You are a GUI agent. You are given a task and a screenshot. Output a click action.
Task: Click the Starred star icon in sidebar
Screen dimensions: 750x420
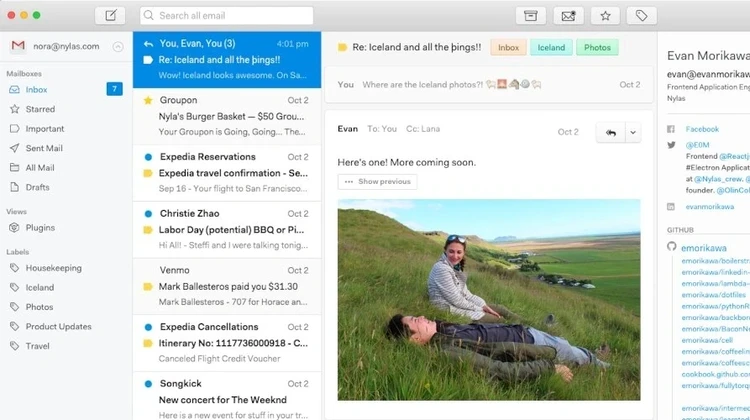point(14,109)
